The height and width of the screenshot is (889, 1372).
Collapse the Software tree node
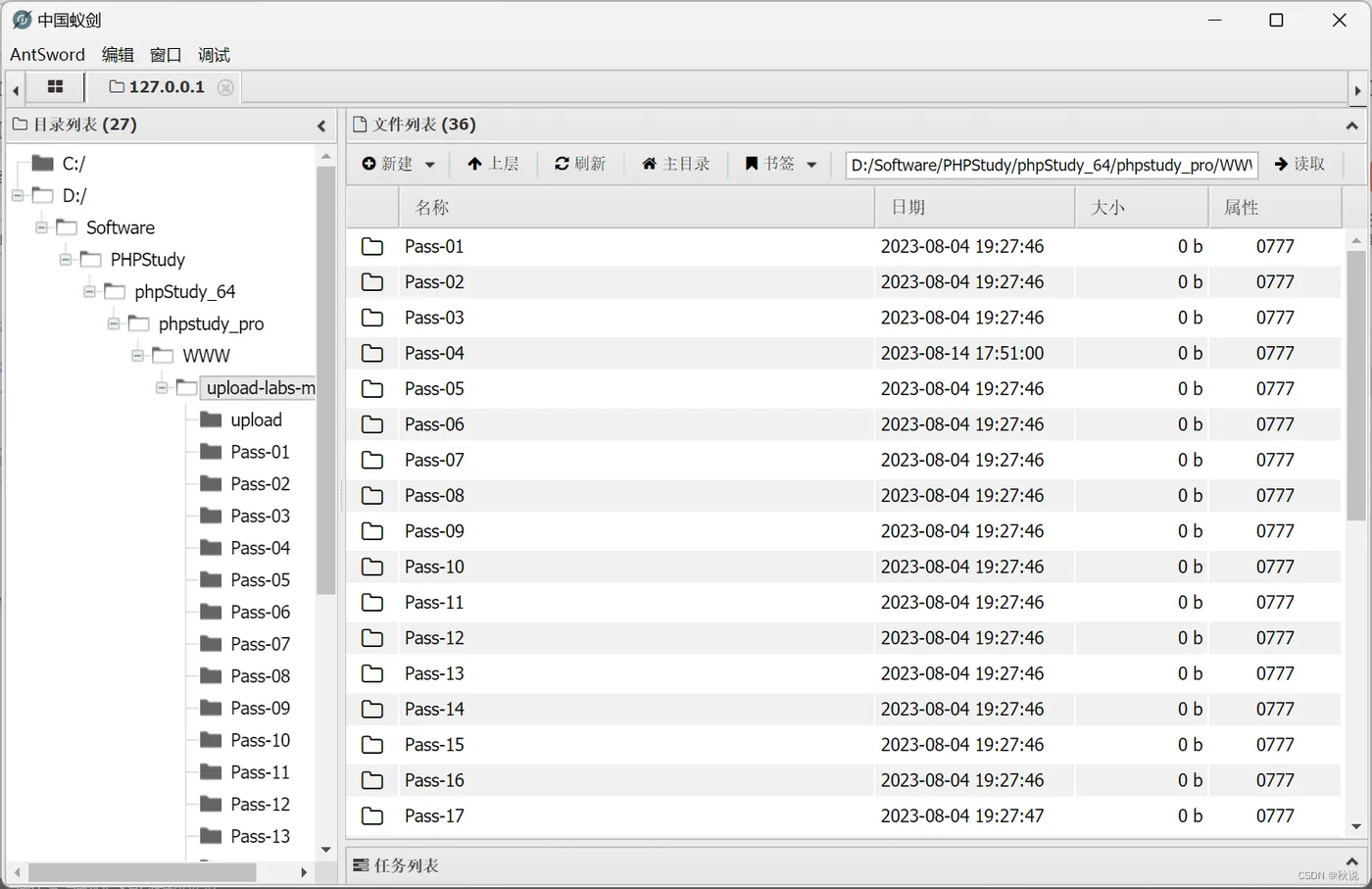[x=41, y=227]
